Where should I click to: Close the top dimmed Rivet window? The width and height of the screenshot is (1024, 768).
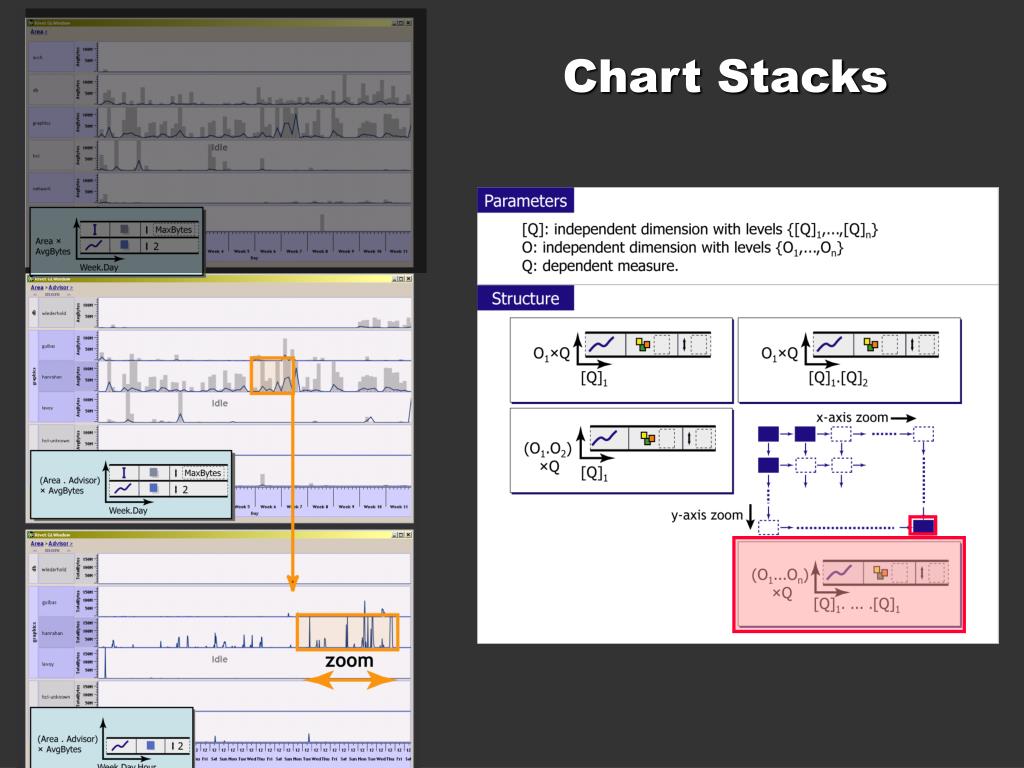pos(409,23)
